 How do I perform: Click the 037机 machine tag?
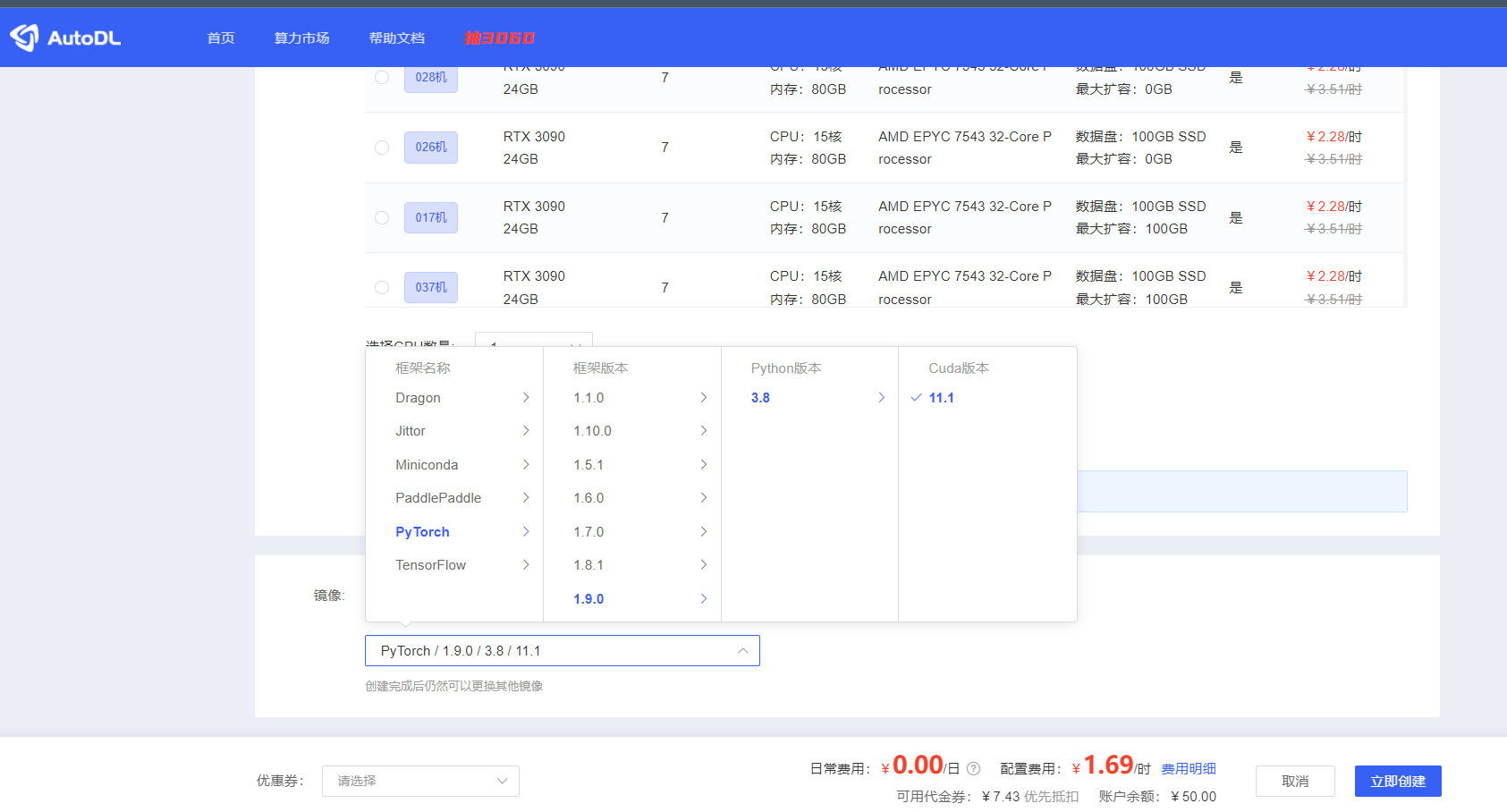[x=431, y=287]
